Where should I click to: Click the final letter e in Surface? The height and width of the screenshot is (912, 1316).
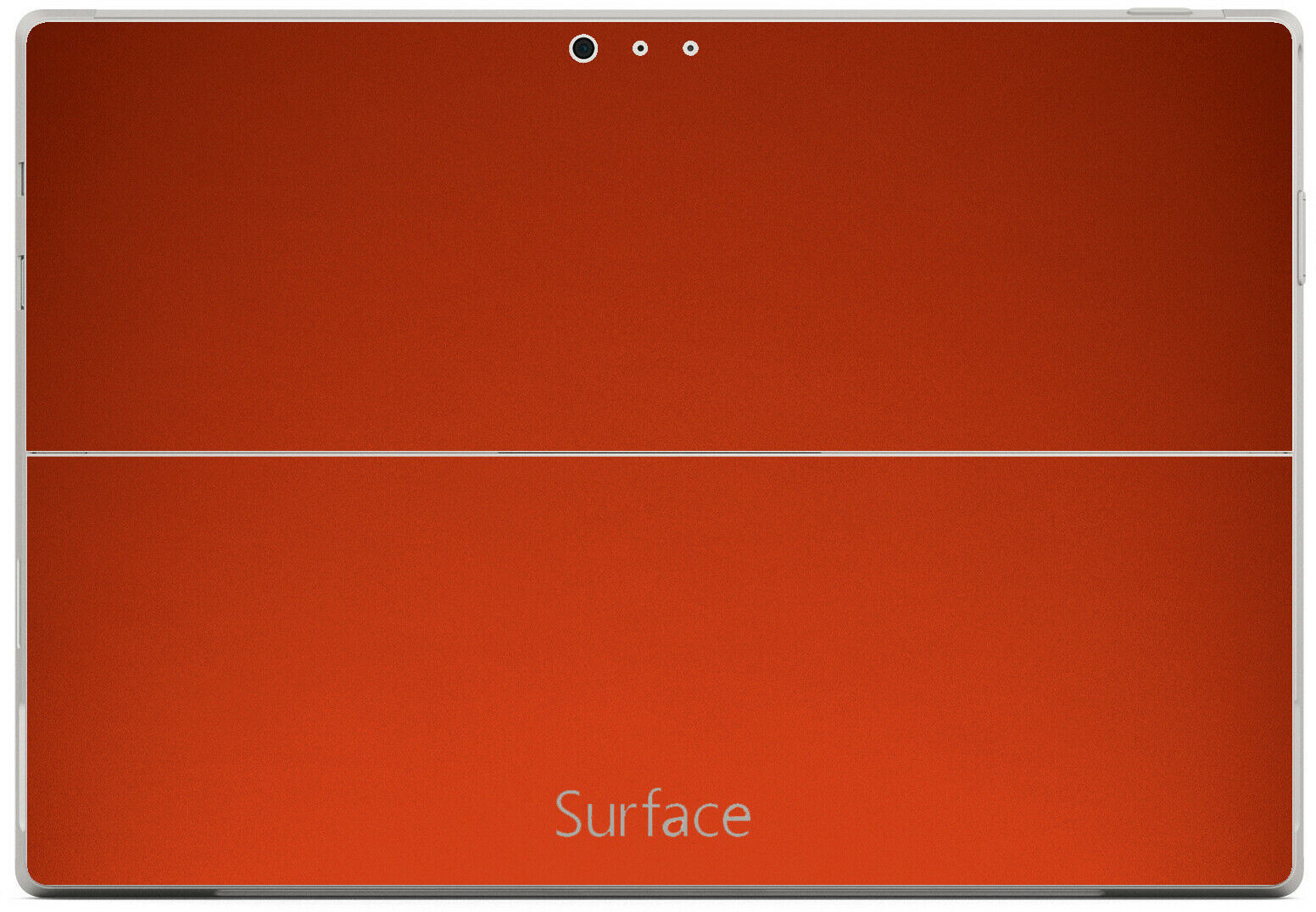735,819
